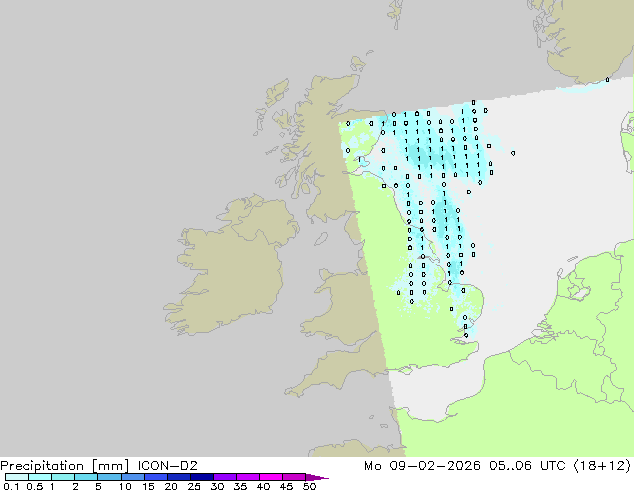Click the 25–30 mm dark blue swatch

coord(202,477)
